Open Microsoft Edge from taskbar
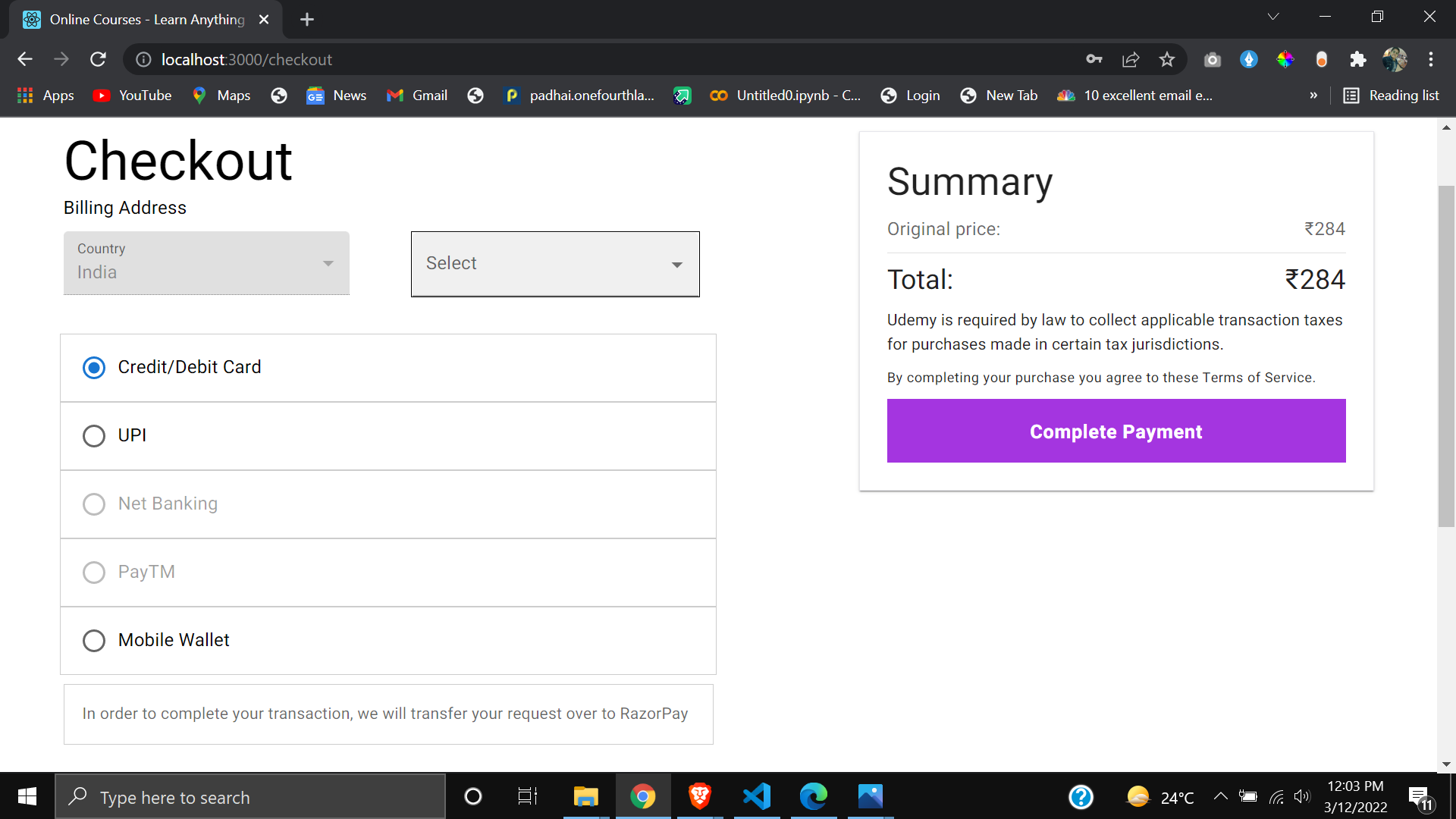Image resolution: width=1456 pixels, height=819 pixels. [813, 796]
